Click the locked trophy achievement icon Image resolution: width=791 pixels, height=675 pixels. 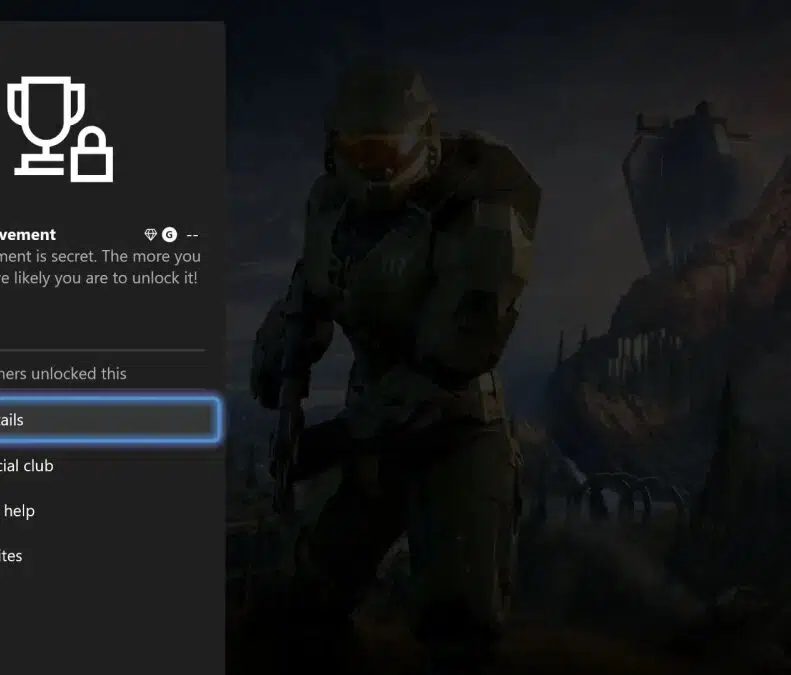[60, 129]
